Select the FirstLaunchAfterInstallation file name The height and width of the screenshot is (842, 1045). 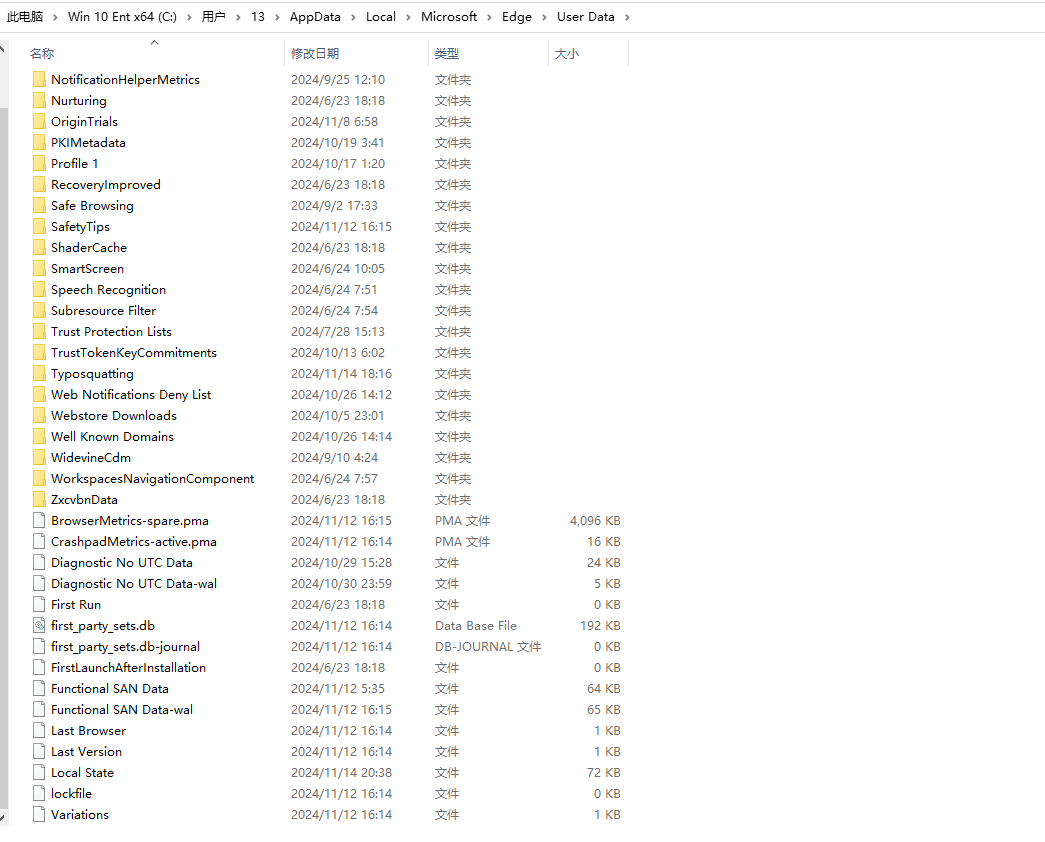coord(129,667)
